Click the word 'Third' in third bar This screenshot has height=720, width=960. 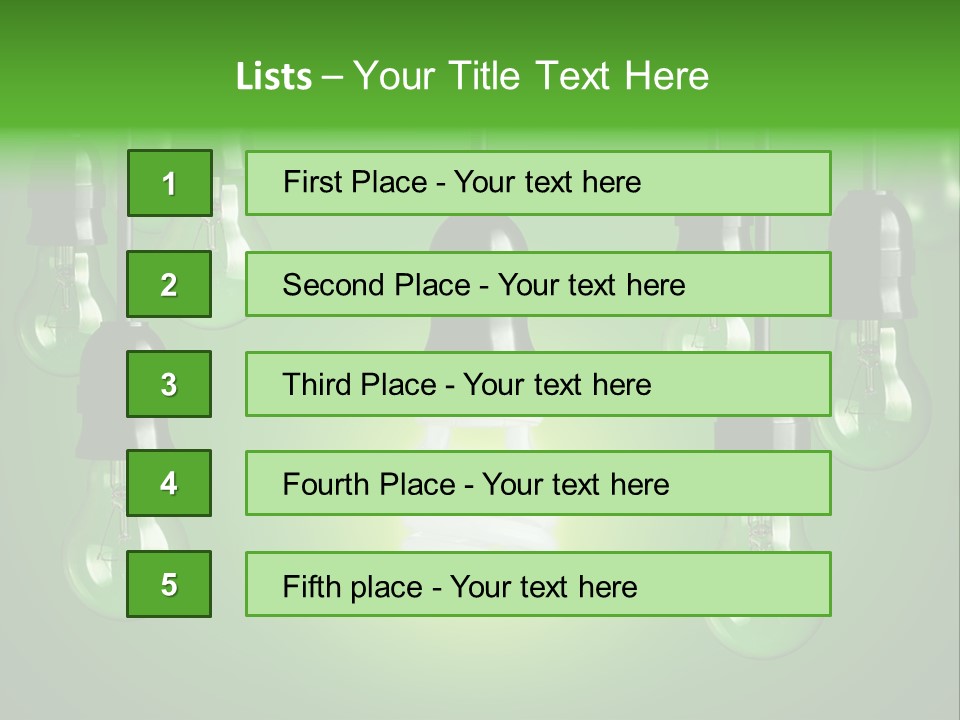(322, 385)
